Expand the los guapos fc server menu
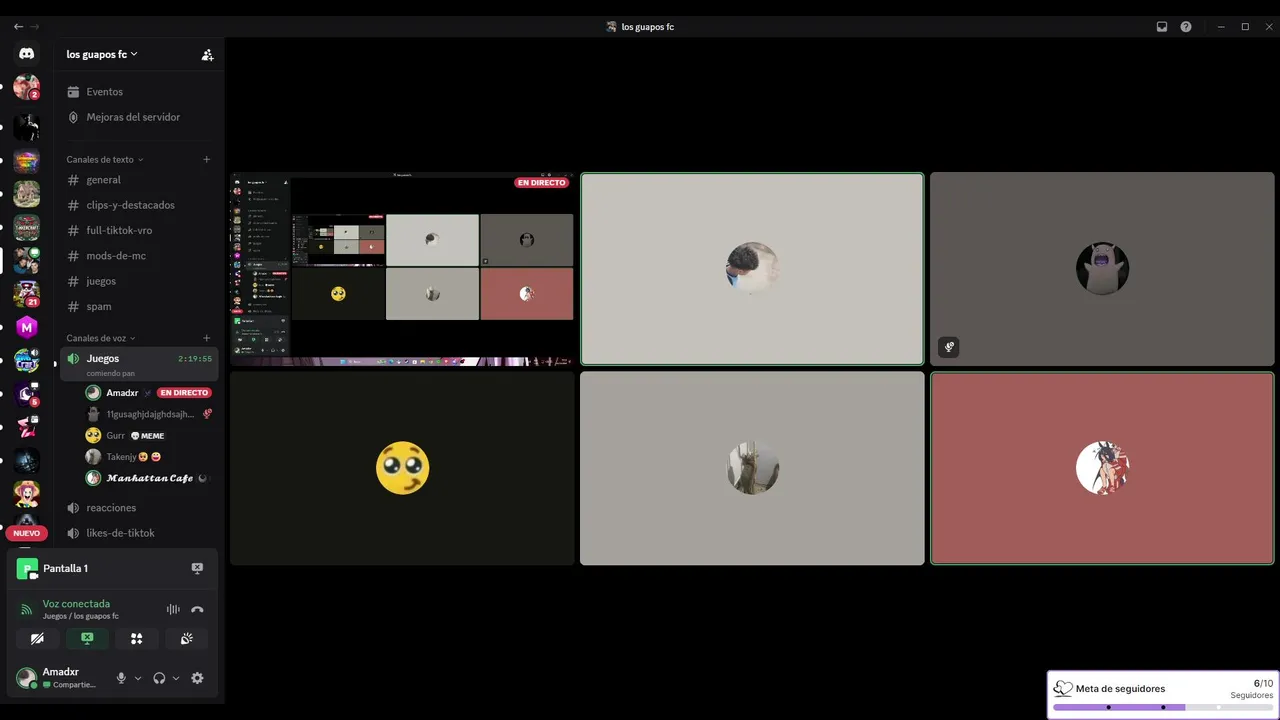 click(x=102, y=54)
